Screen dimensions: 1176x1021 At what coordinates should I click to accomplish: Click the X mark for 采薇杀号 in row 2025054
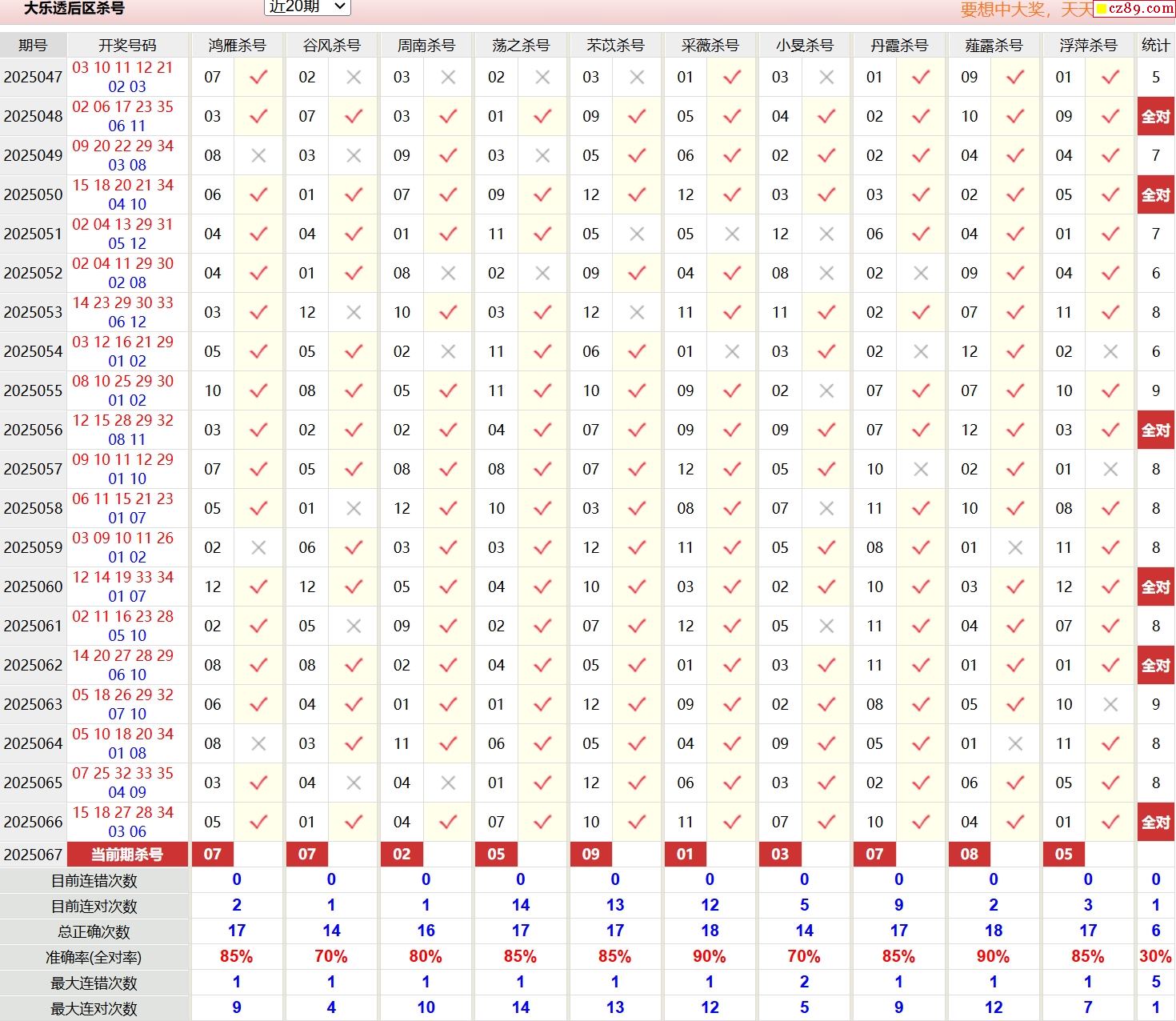pos(732,352)
